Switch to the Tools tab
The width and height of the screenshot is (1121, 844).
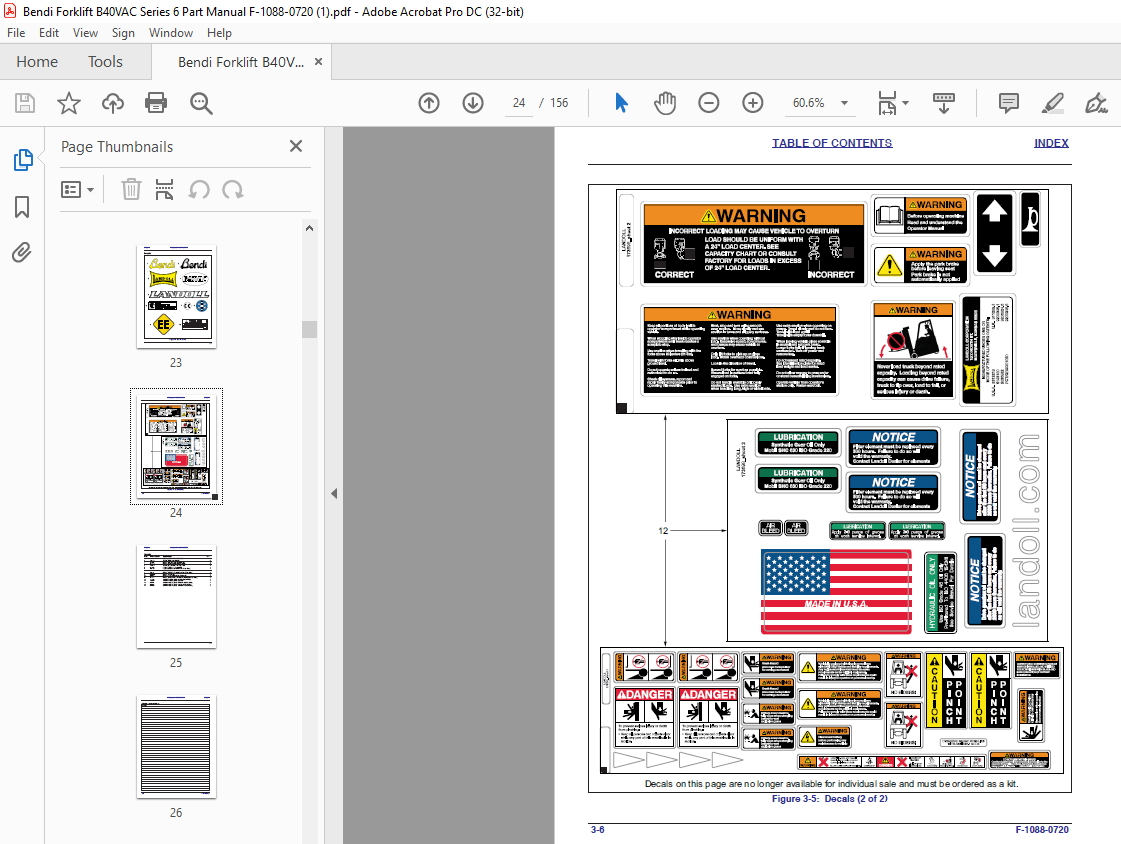click(105, 61)
